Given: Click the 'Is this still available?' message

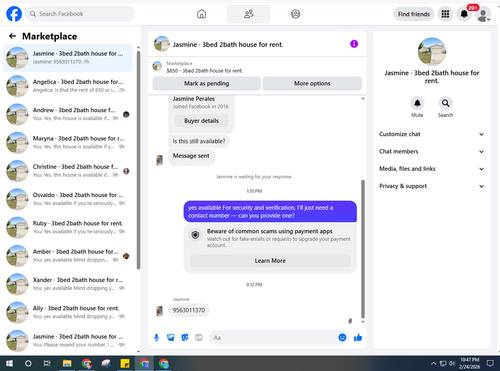Looking at the screenshot, I should (x=199, y=141).
